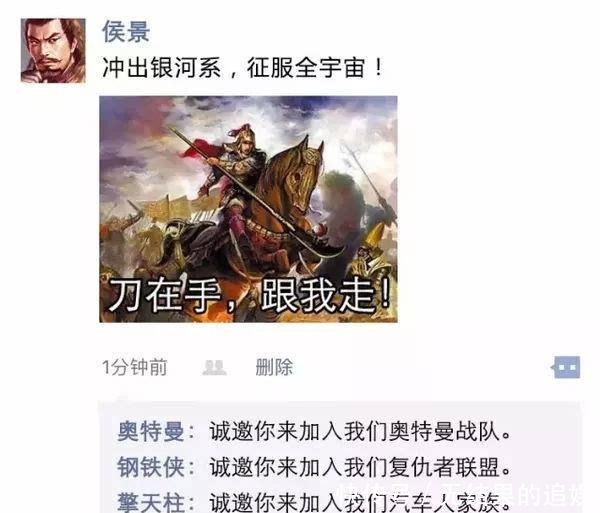This screenshot has height=513, width=600.
Task: Open 侯景's profile avatar
Action: click(53, 50)
